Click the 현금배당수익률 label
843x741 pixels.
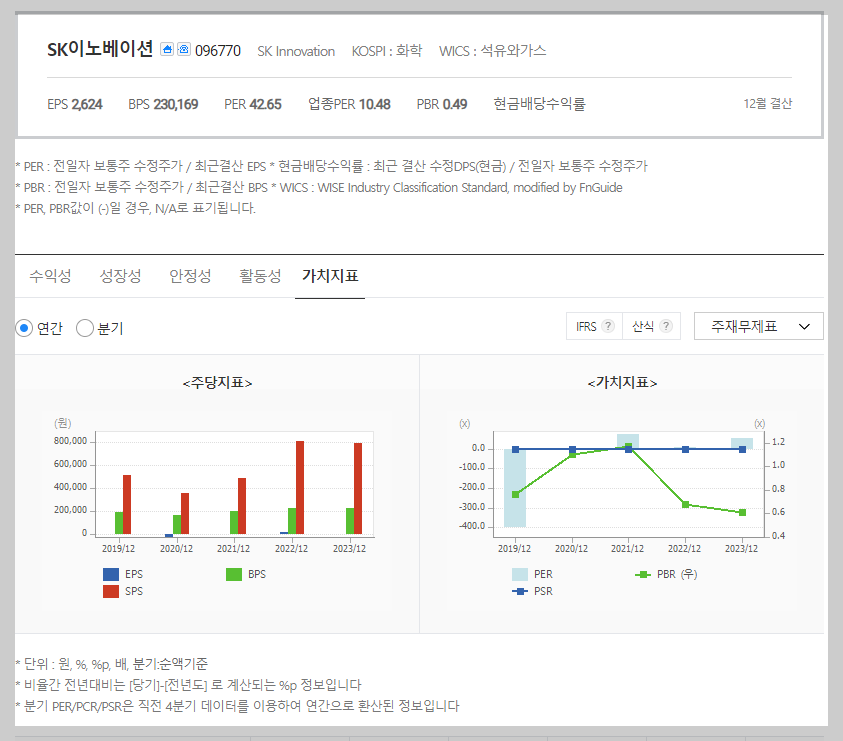click(x=539, y=104)
